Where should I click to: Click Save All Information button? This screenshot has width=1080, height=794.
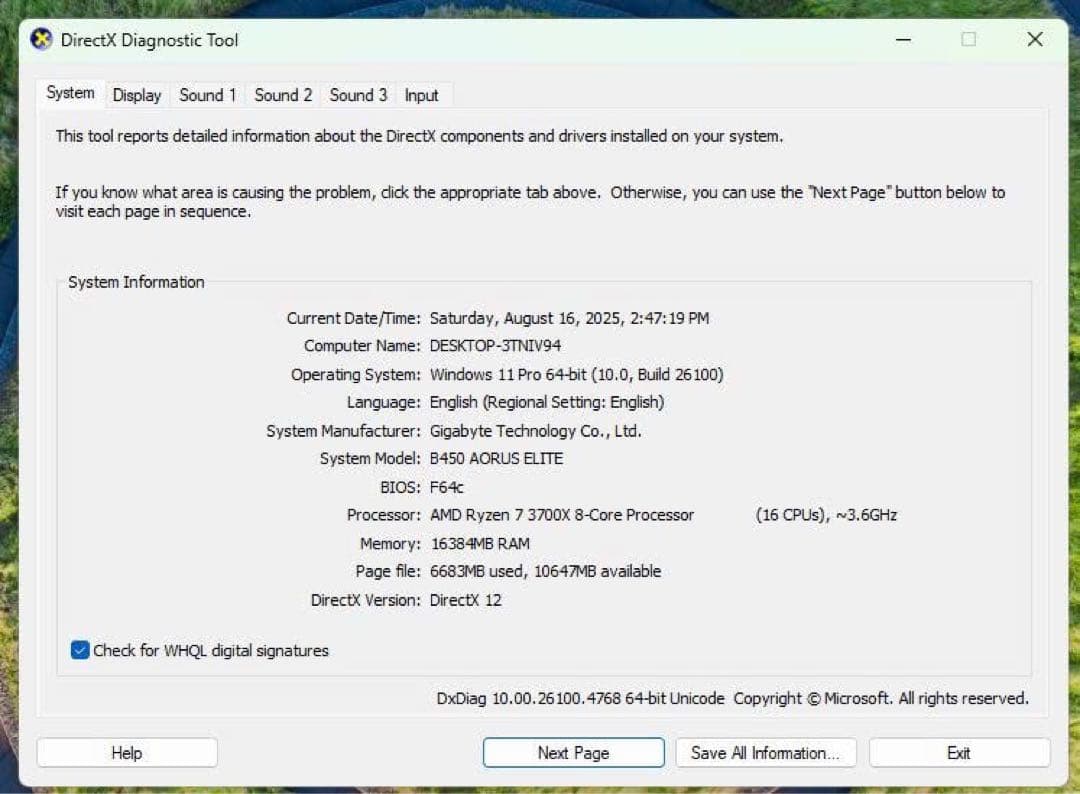click(x=766, y=753)
